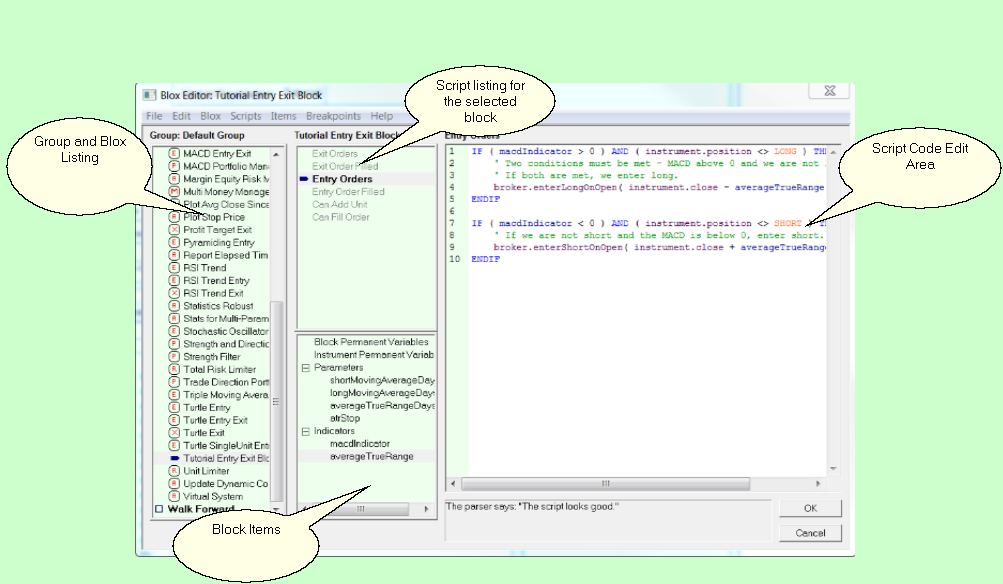Select the macdIndicator item
1003x584 pixels.
(x=359, y=443)
